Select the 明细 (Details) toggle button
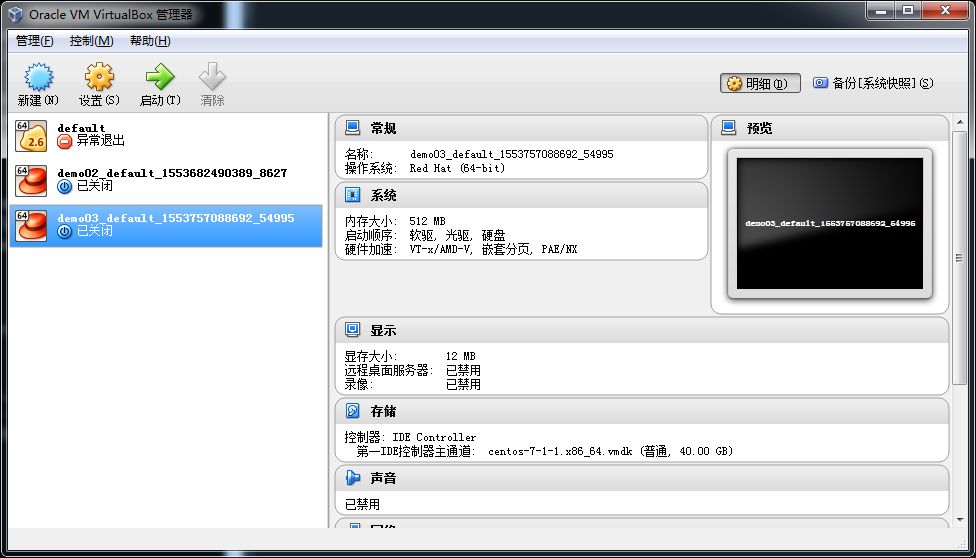The width and height of the screenshot is (976, 558). [x=760, y=83]
